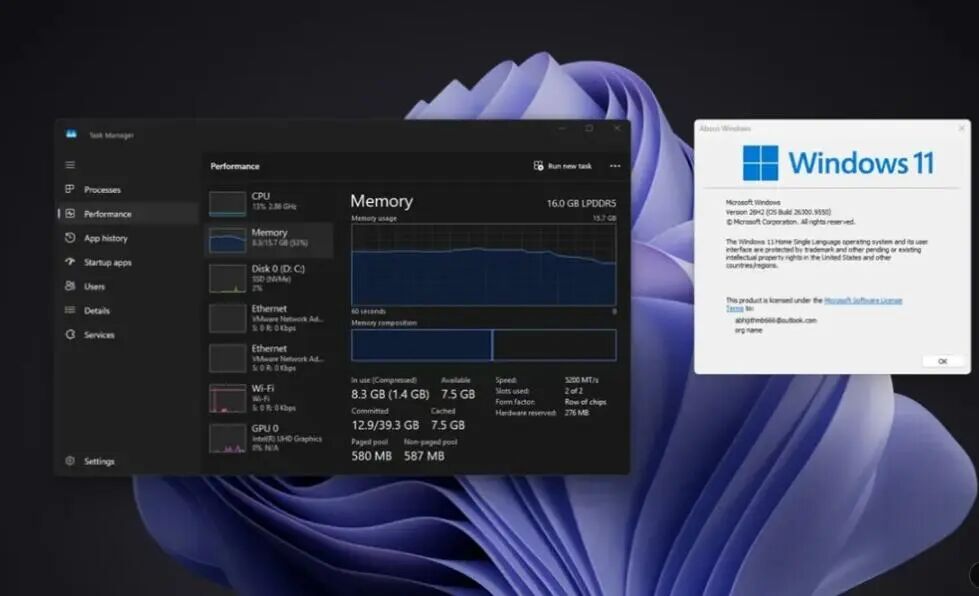Open the three-dot more options menu

coord(615,166)
